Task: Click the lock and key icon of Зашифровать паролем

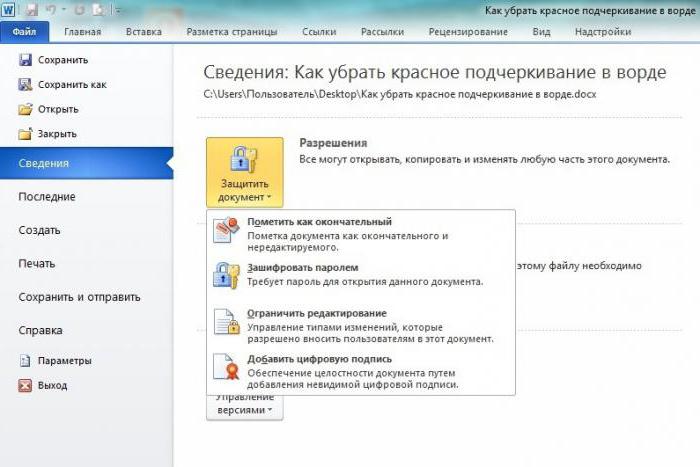Action: [226, 275]
